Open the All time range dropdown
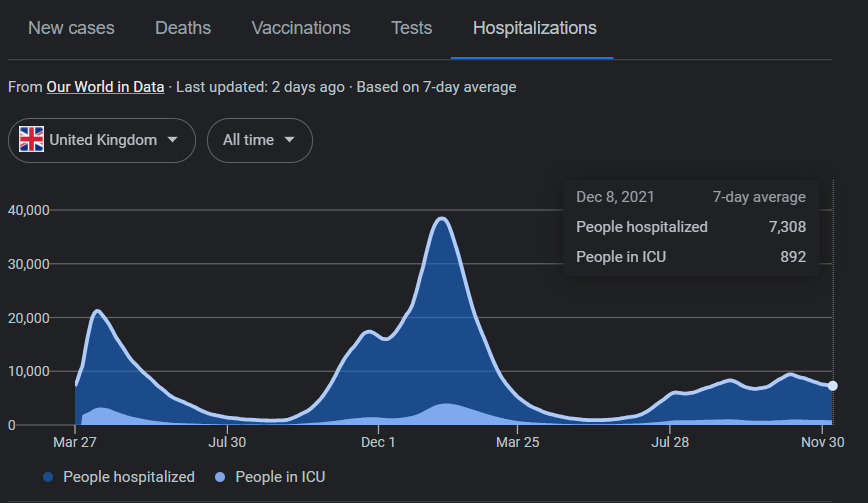The image size is (868, 503). [x=260, y=141]
